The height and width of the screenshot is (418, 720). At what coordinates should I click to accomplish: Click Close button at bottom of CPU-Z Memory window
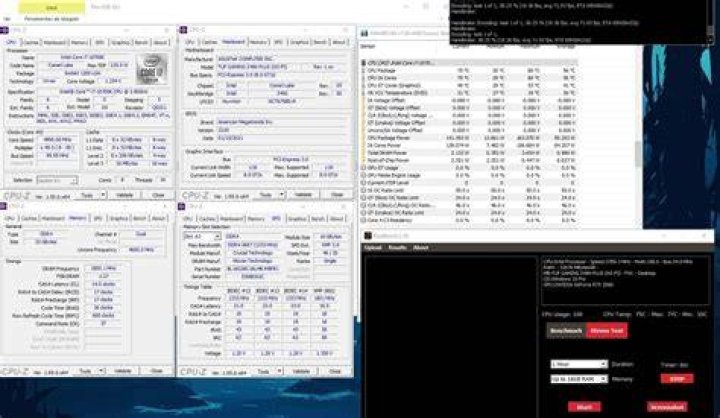click(157, 371)
